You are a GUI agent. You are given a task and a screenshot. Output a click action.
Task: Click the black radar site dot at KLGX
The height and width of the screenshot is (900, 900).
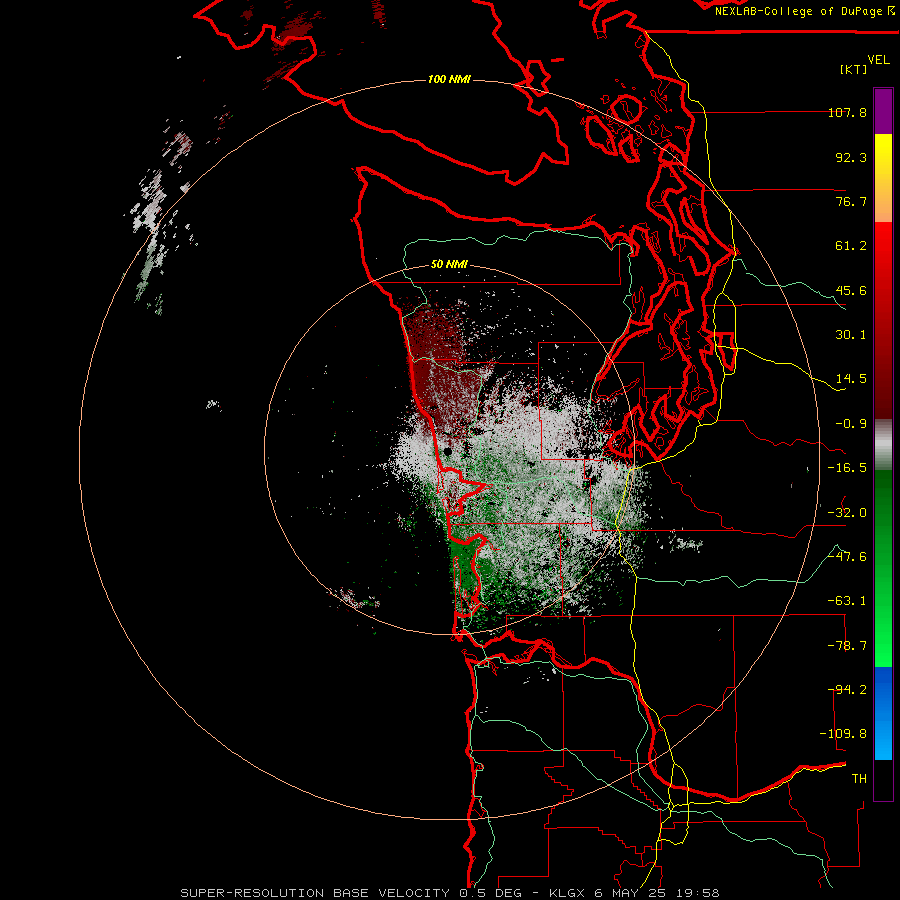448,452
